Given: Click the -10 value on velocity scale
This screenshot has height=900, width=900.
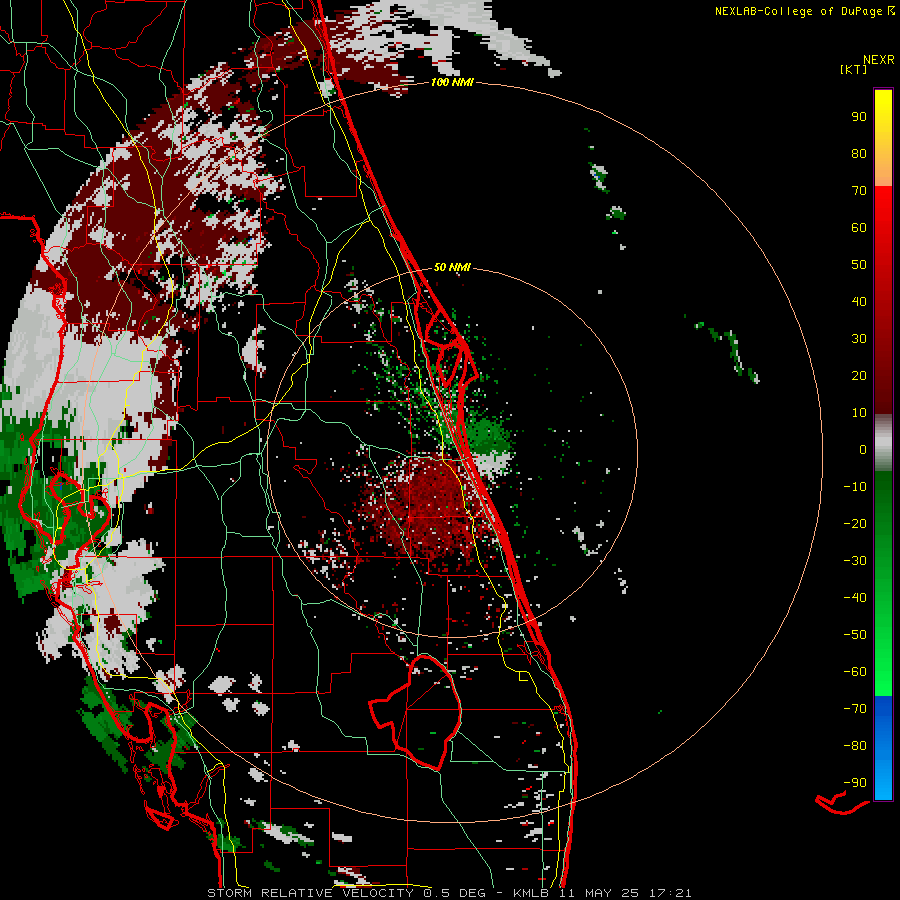Looking at the screenshot, I should (855, 487).
